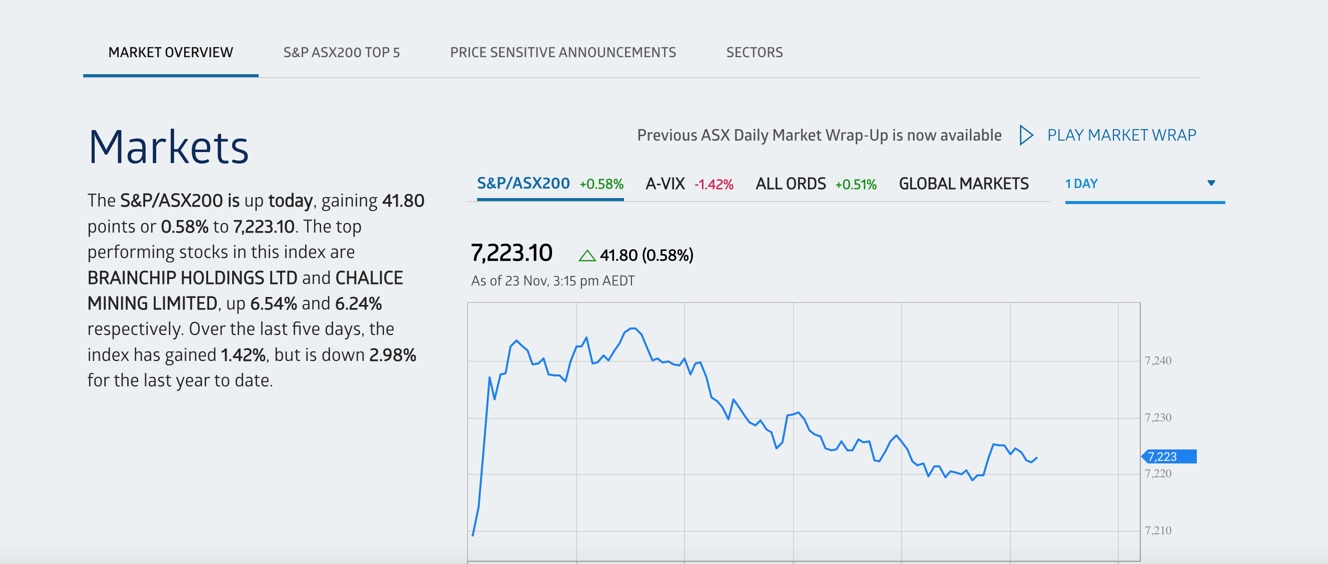Viewport: 1328px width, 564px height.
Task: Open the Global Markets chart tab
Action: pos(963,184)
